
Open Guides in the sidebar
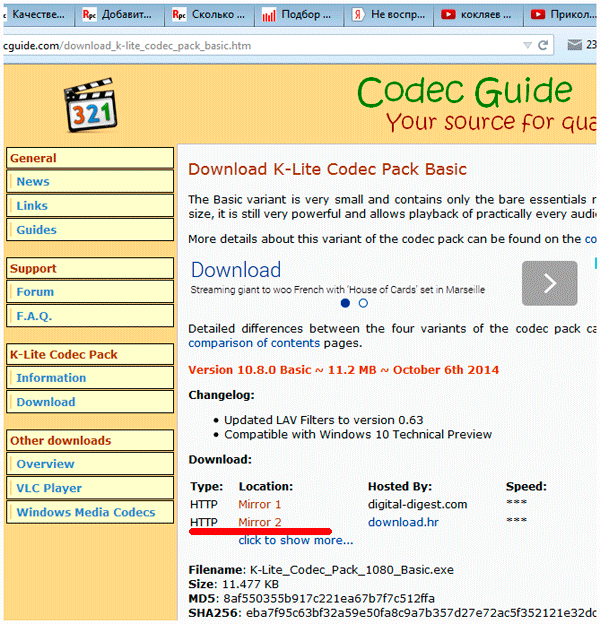click(x=90, y=230)
